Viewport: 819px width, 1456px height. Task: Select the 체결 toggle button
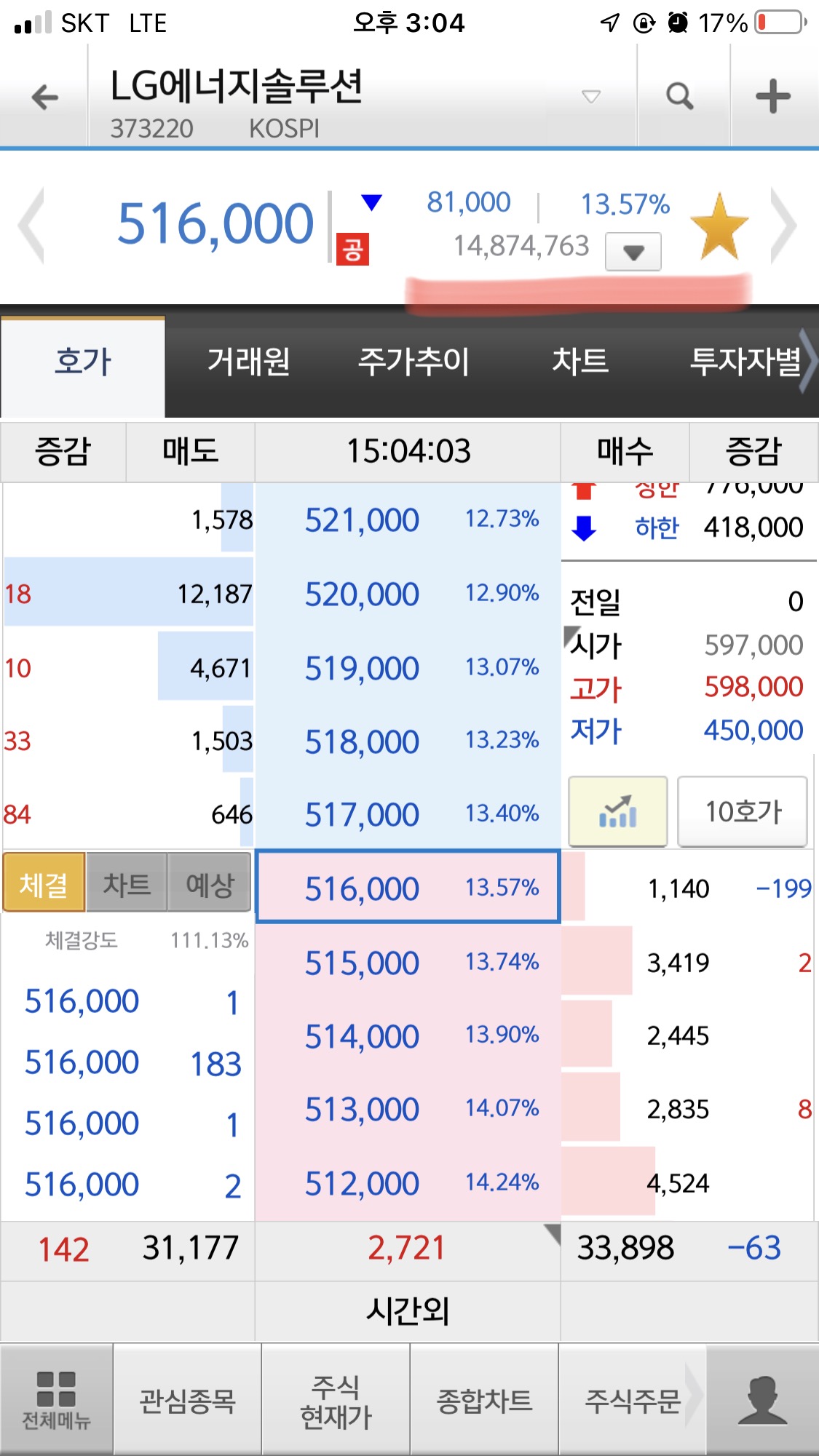click(44, 883)
